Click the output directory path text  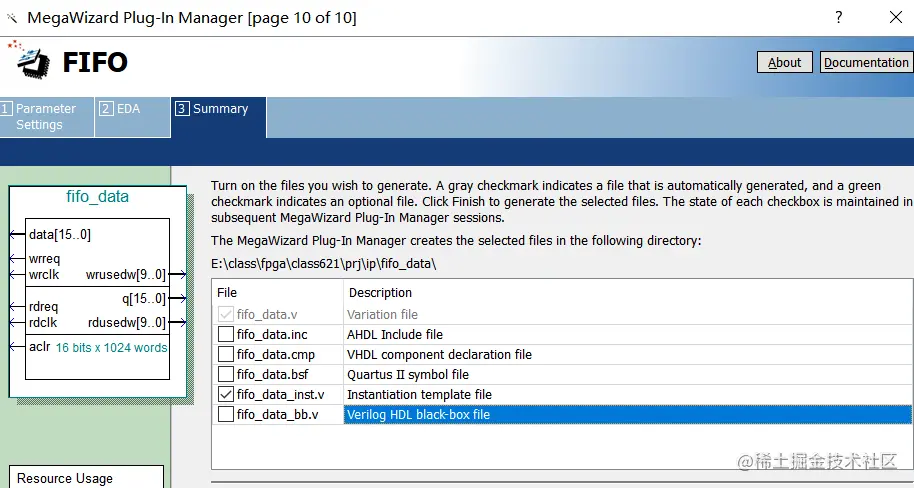pyautogui.click(x=324, y=264)
